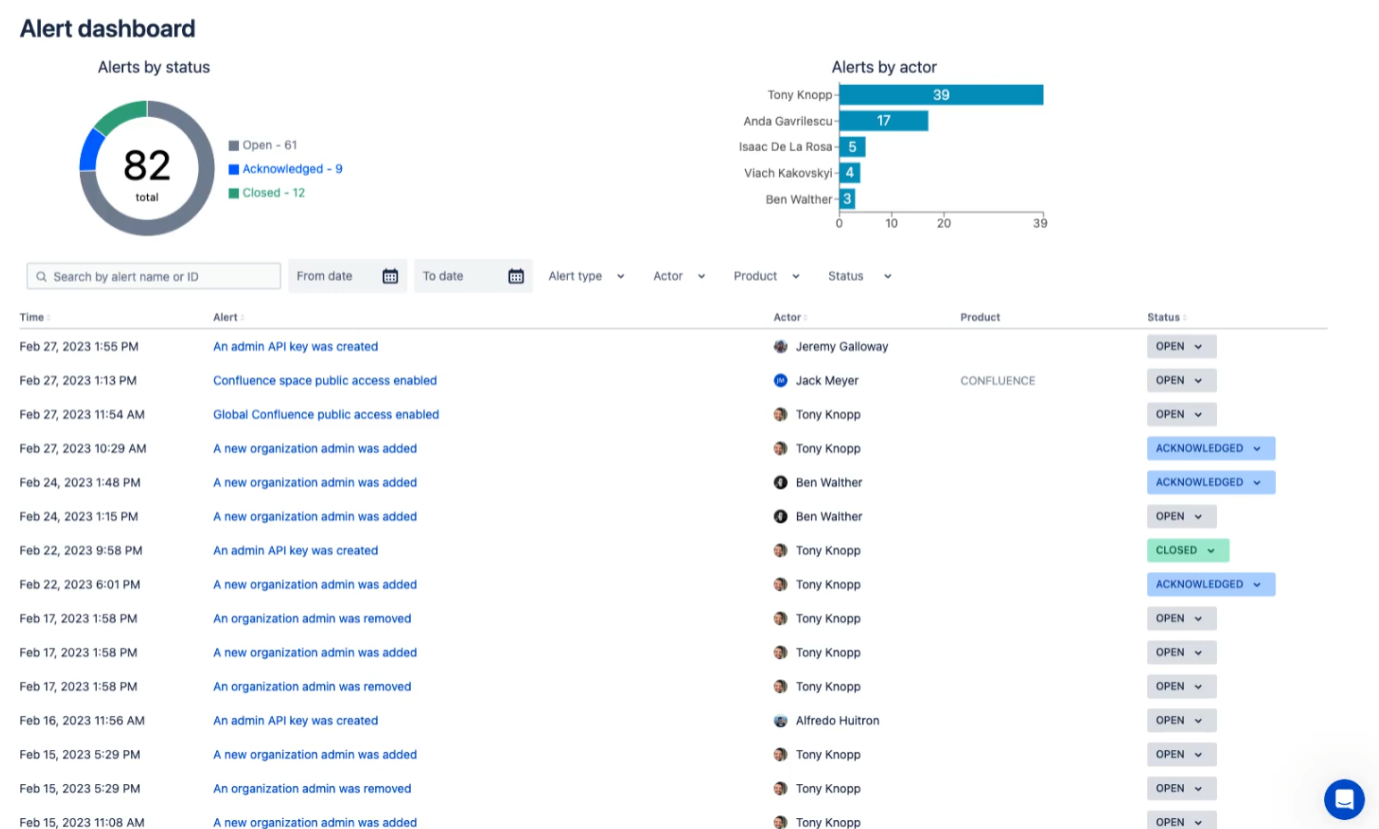Viewport: 1379px width, 829px height.
Task: Open the From date calendar icon
Action: pyautogui.click(x=390, y=276)
